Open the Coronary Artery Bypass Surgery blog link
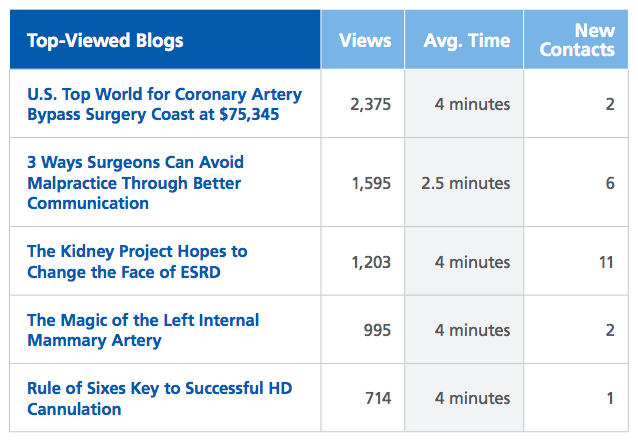 point(164,104)
